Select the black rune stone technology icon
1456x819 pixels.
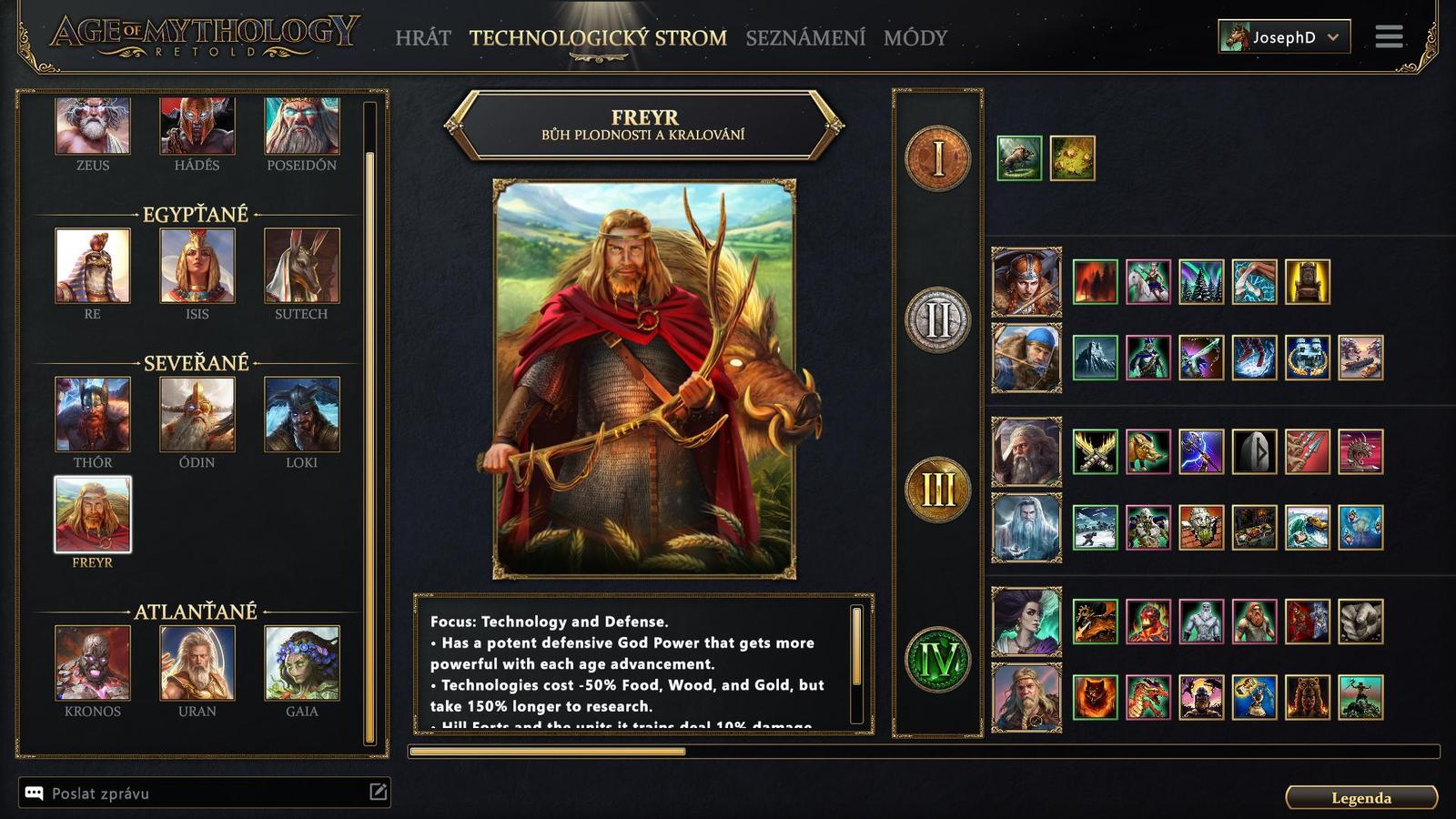tap(1254, 451)
